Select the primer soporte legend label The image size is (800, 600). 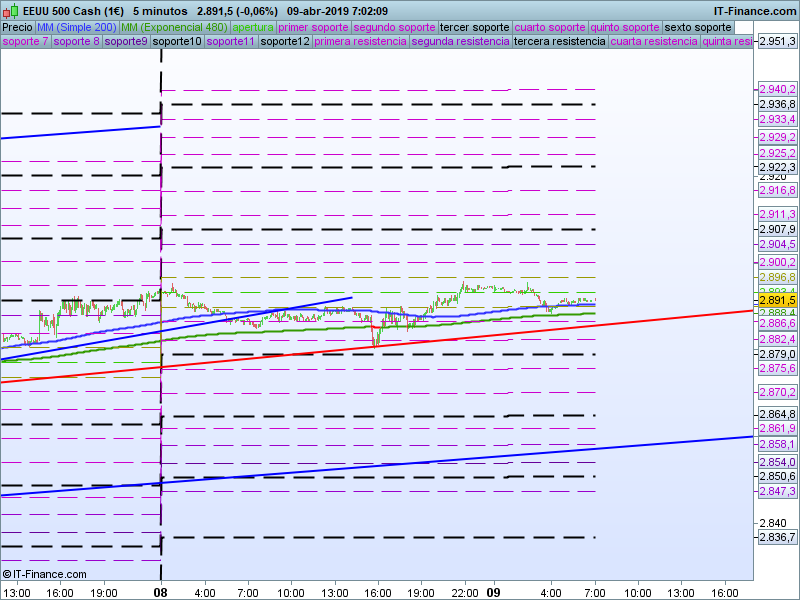point(314,27)
